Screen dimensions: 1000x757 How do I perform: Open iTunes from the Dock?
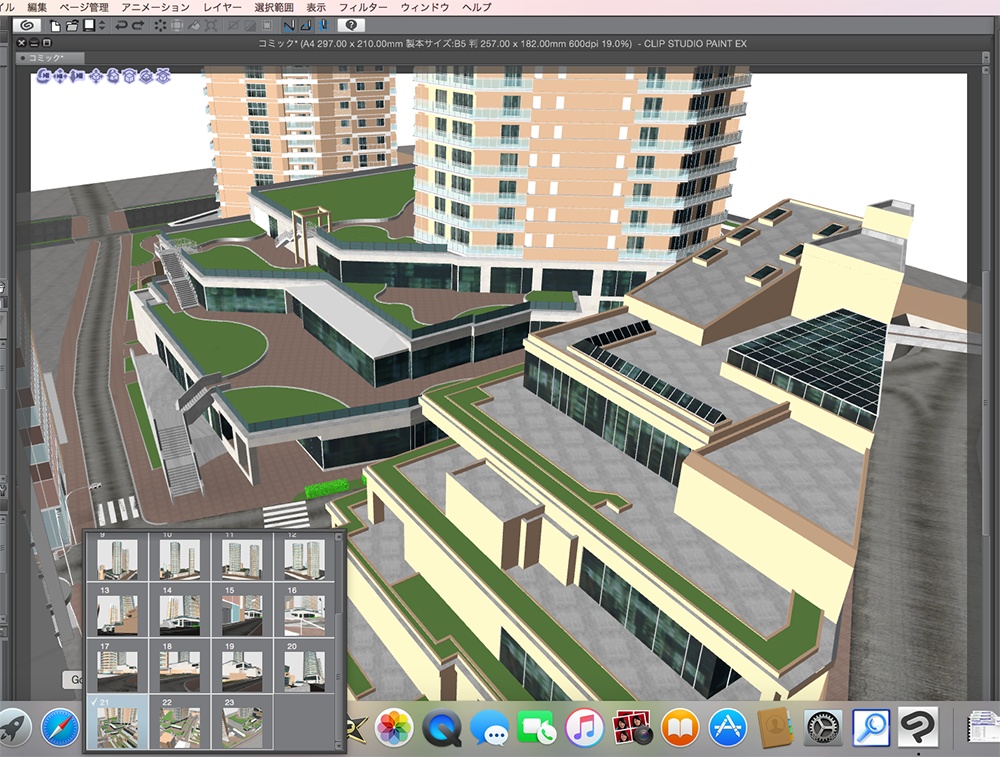[x=584, y=728]
